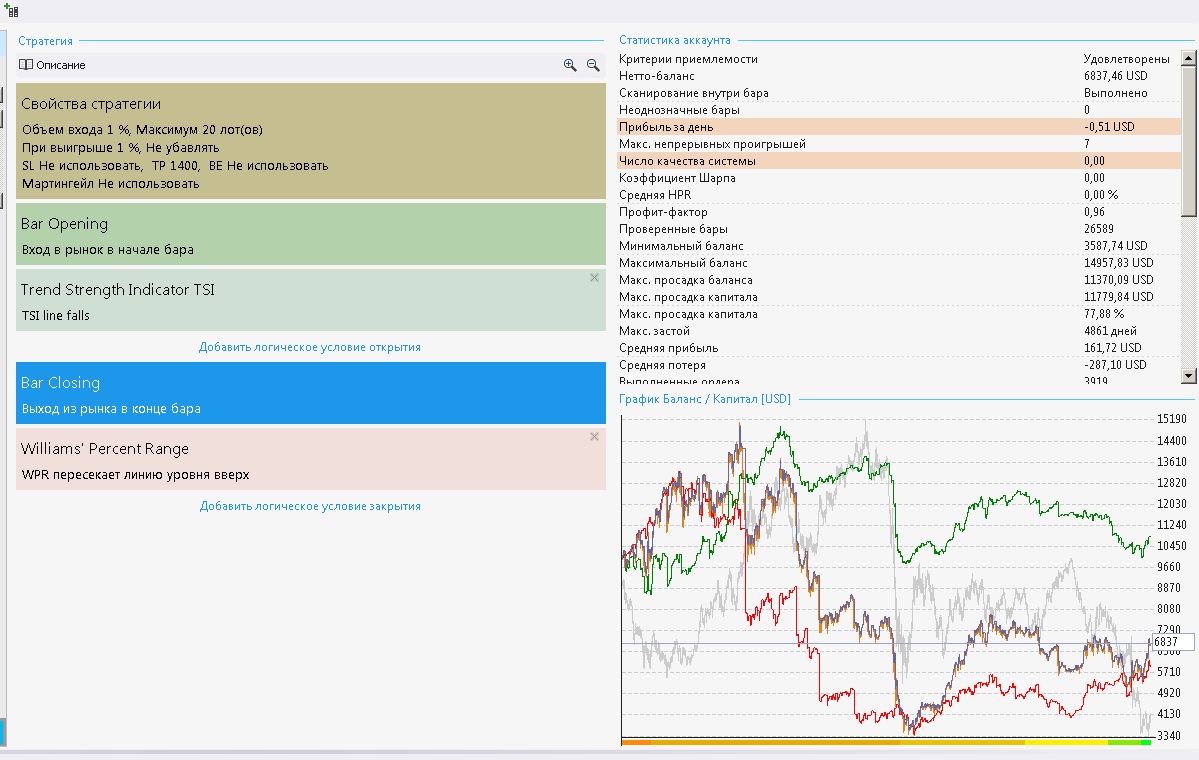Click the zoom in magnifier icon
The image size is (1199, 760).
point(570,65)
